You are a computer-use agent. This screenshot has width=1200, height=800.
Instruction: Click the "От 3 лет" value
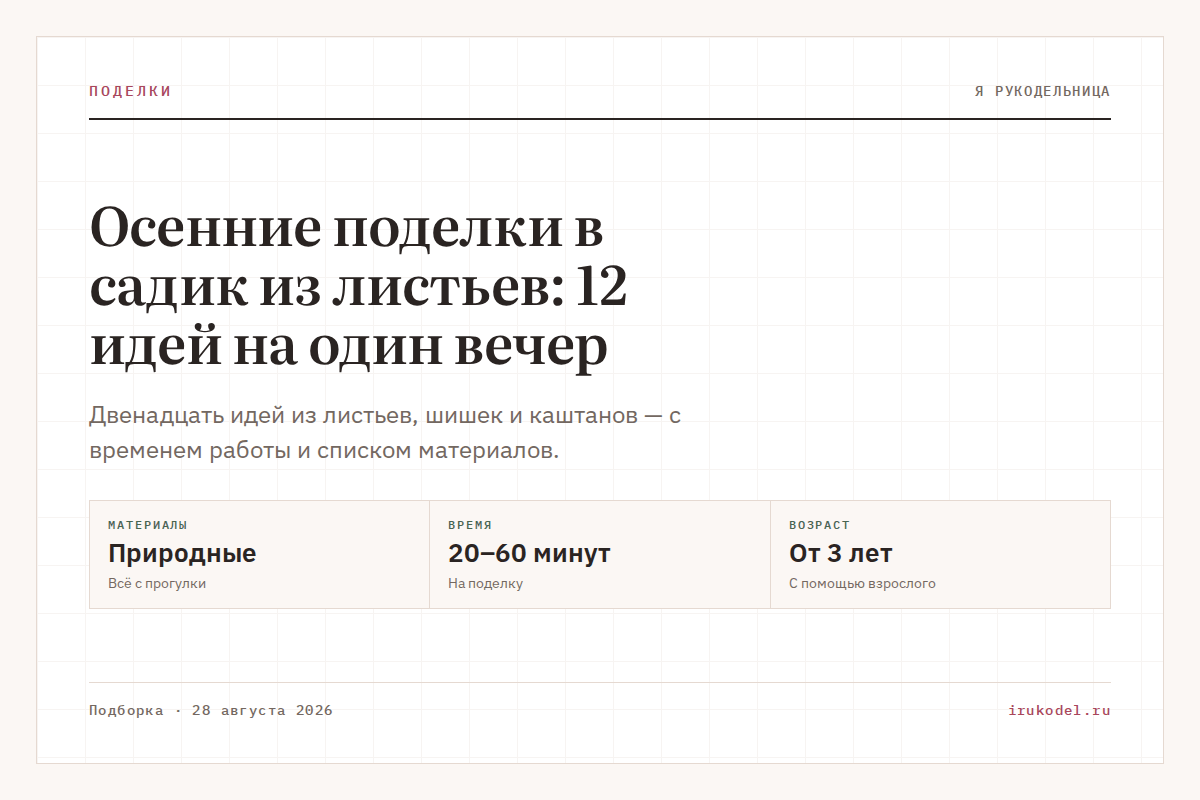pyautogui.click(x=841, y=553)
